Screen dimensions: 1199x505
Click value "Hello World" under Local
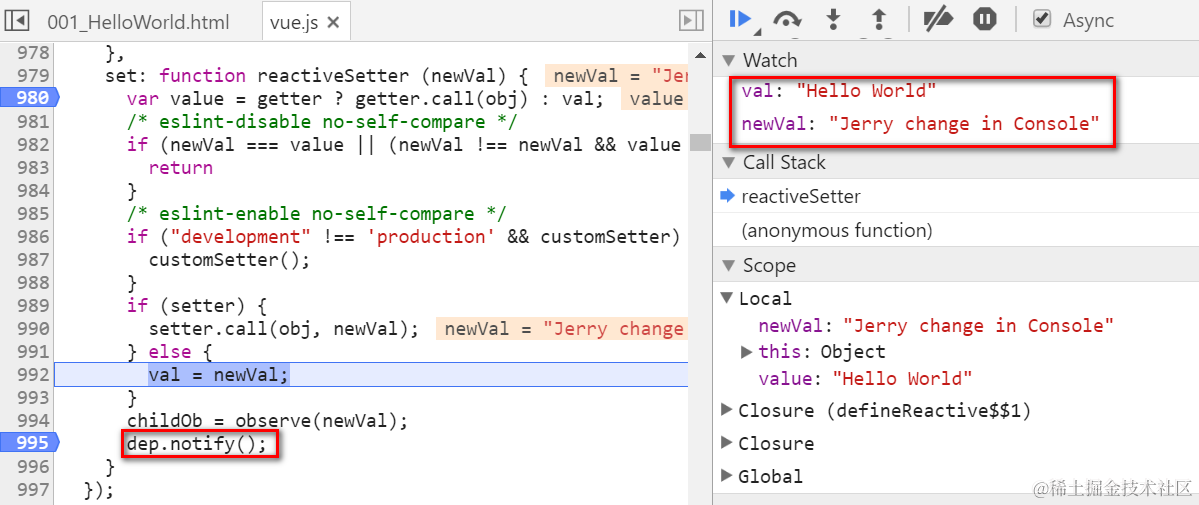point(865,379)
